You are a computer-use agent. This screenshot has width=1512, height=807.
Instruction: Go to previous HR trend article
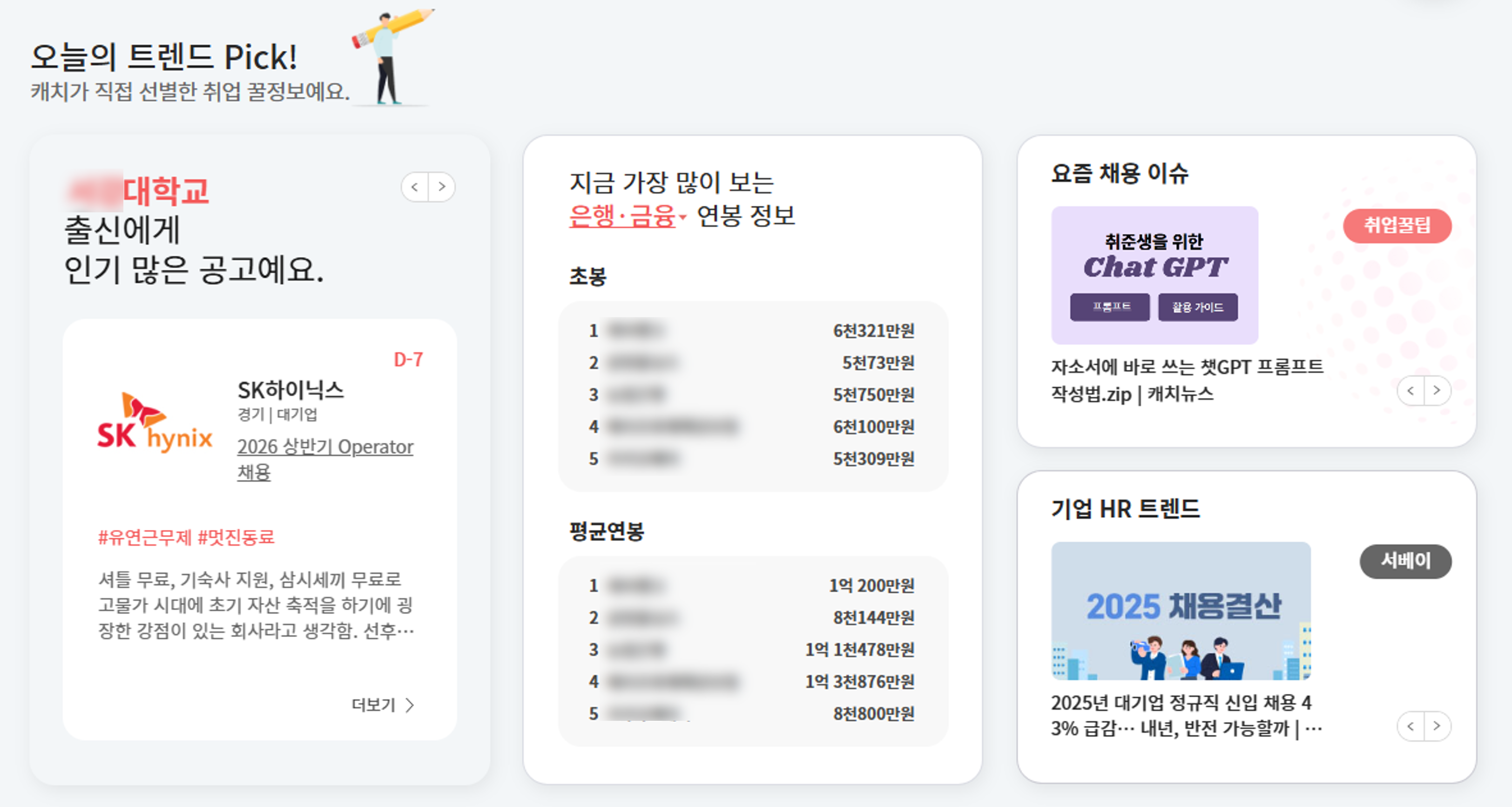[x=1411, y=726]
